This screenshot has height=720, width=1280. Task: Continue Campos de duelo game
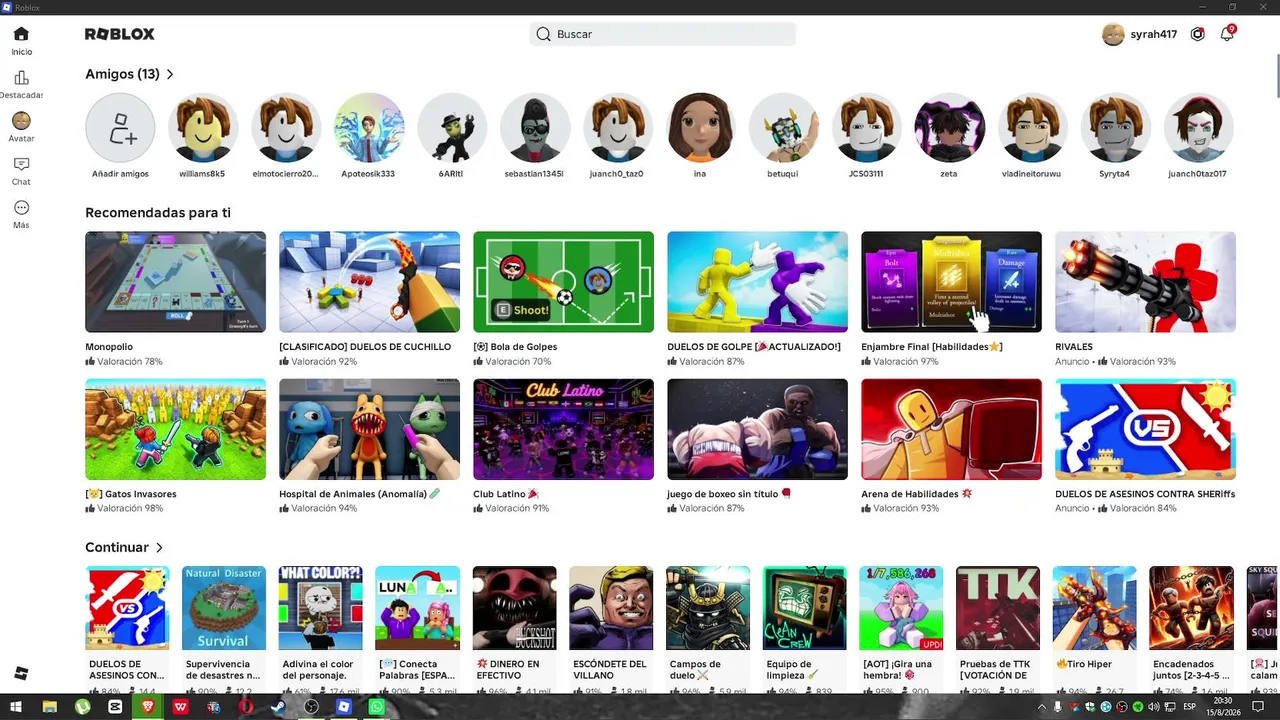coord(708,608)
